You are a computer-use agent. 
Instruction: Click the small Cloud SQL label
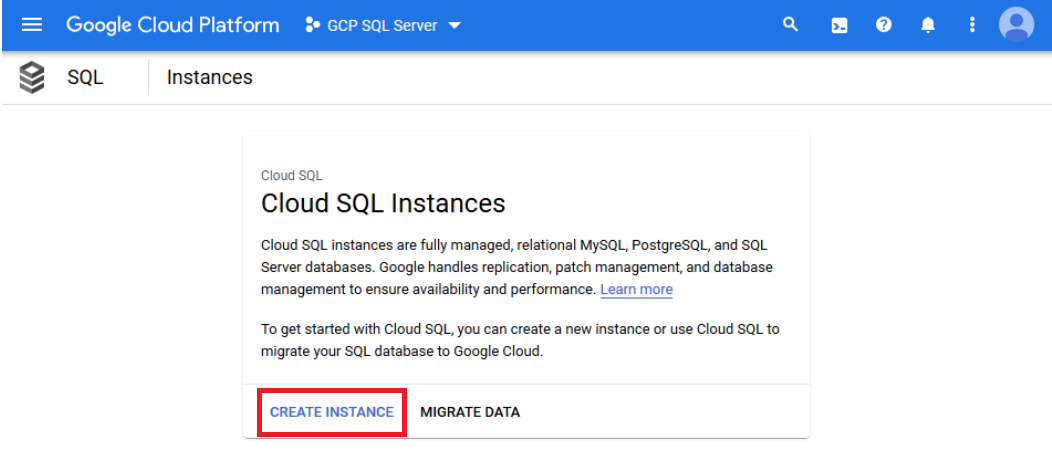click(292, 176)
